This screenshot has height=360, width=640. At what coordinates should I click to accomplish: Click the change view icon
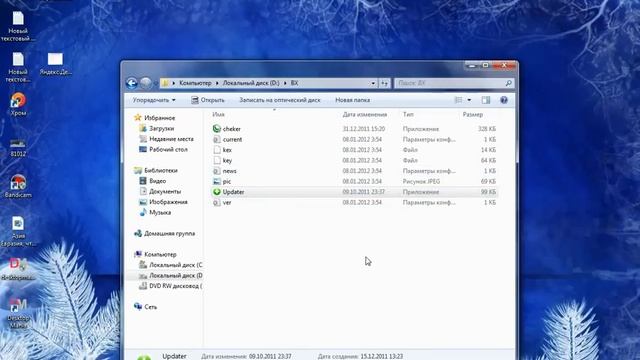click(x=458, y=100)
